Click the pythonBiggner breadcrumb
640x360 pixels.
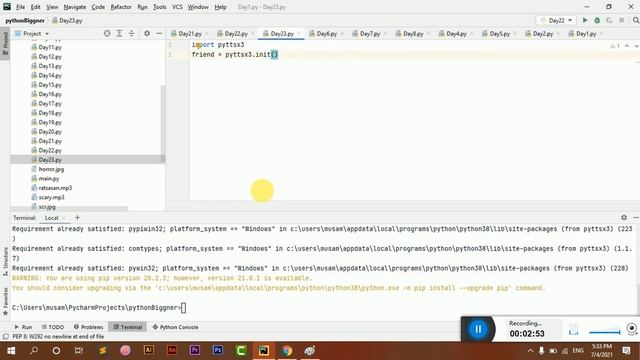click(25, 20)
